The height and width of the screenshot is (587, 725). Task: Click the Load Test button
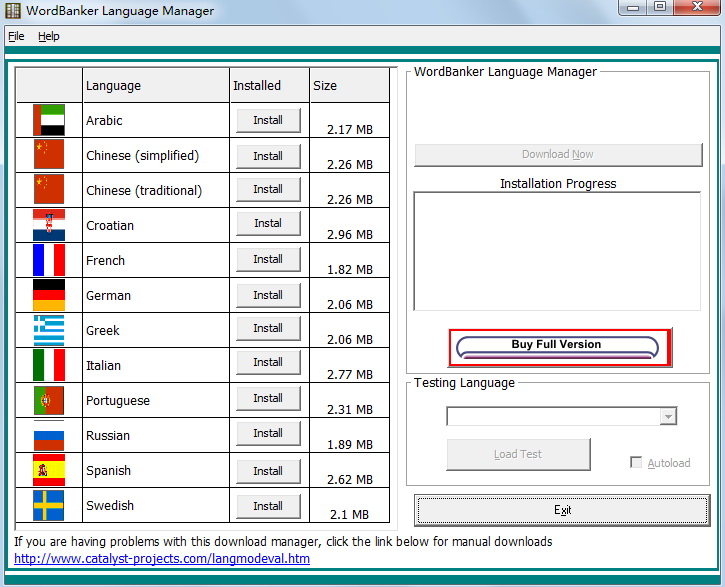point(518,455)
